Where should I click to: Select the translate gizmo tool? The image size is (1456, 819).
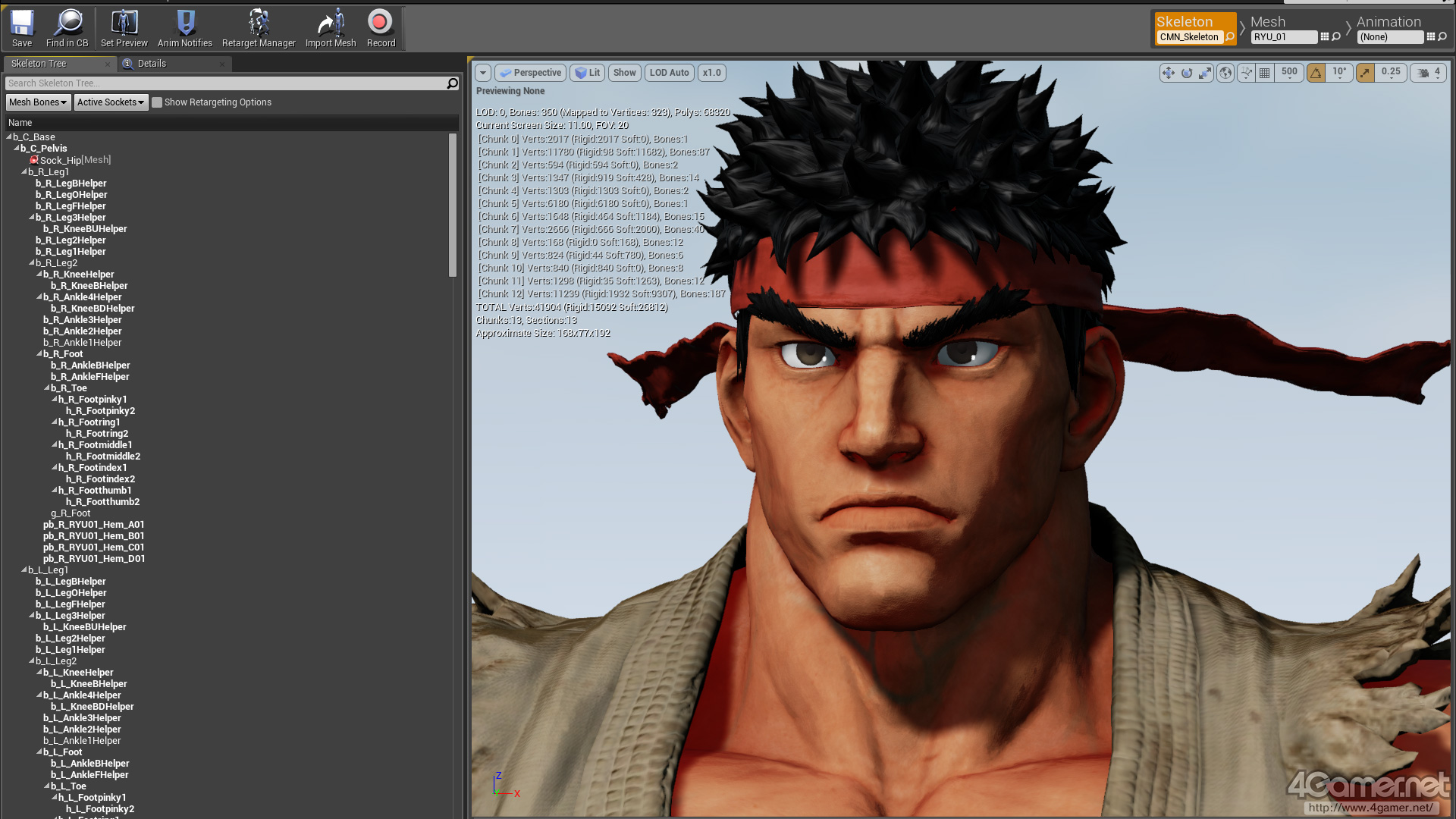click(x=1168, y=73)
